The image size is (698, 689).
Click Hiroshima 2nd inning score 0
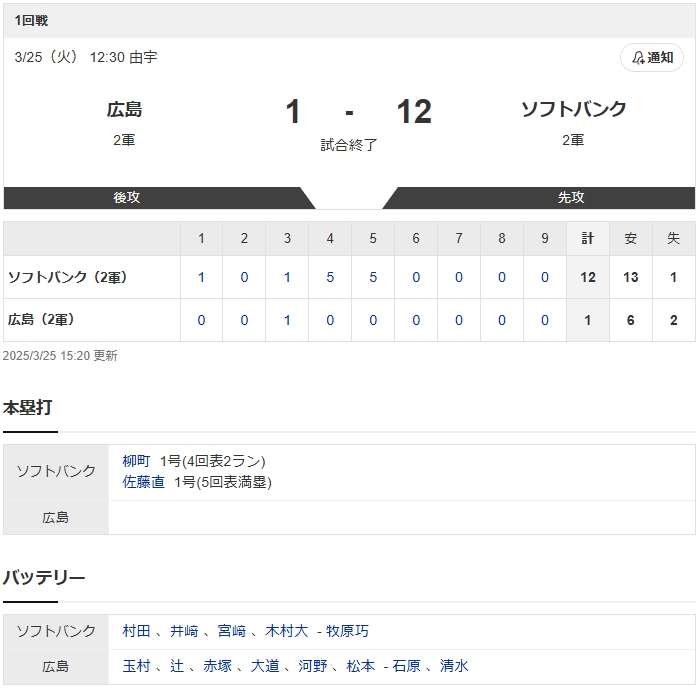244,320
